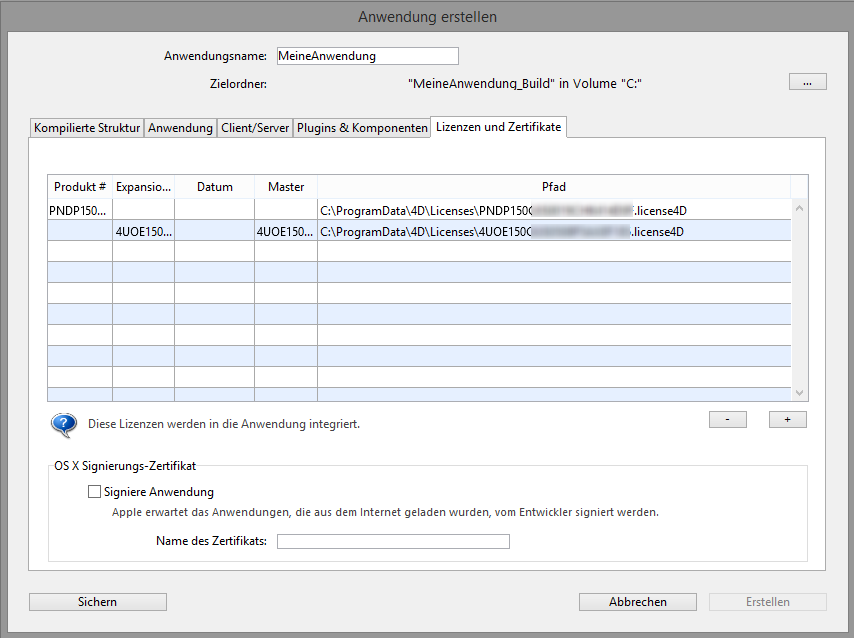Image resolution: width=854 pixels, height=638 pixels.
Task: Select the PNDP150 license row
Action: click(x=420, y=210)
